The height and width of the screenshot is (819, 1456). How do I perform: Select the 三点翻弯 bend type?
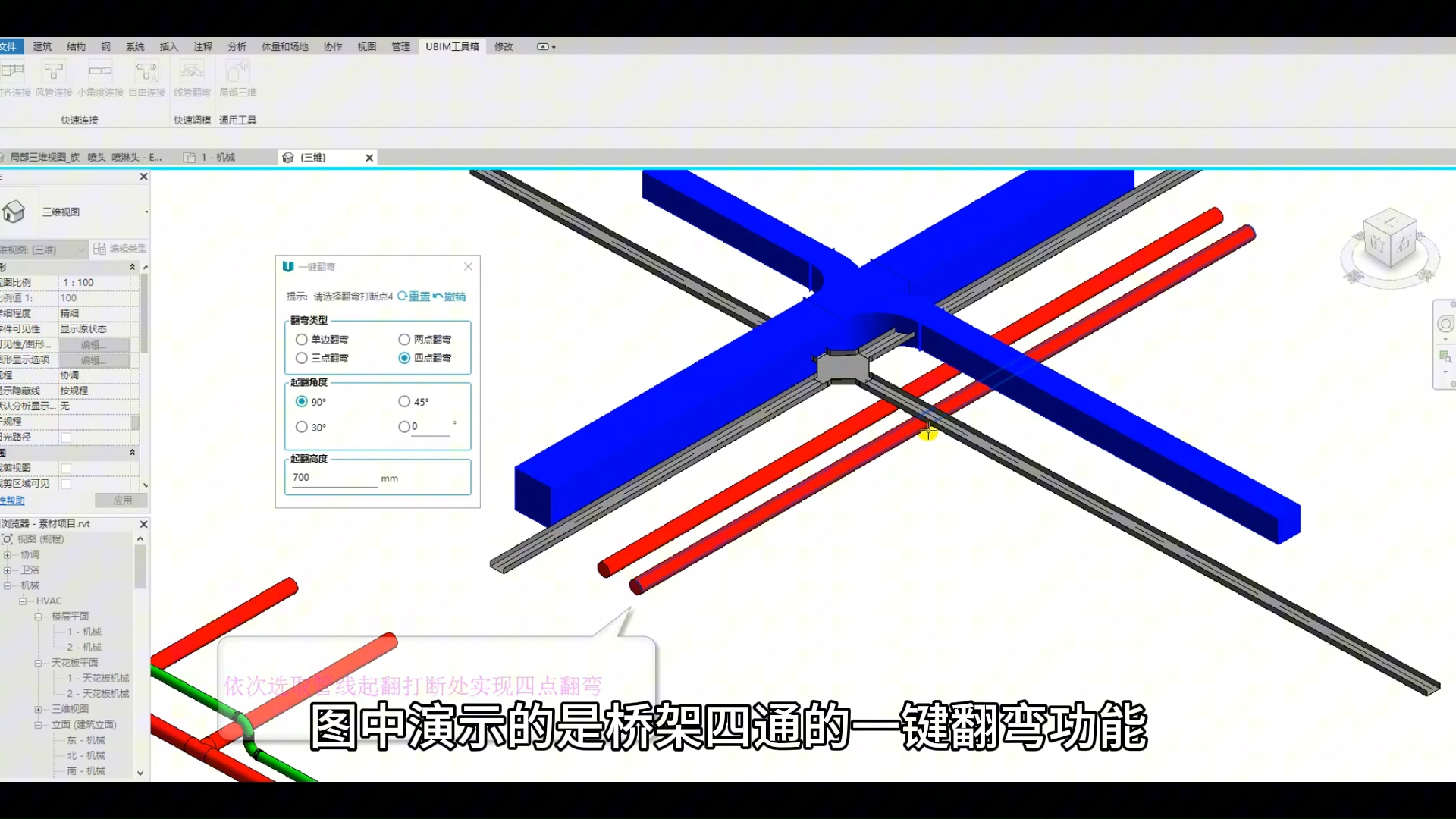(x=302, y=358)
